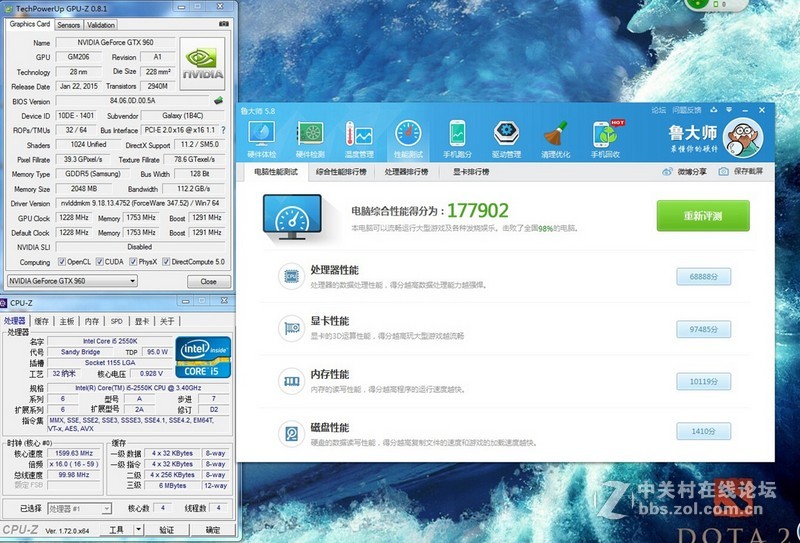The width and height of the screenshot is (800, 543).
Task: Click the BIOS Version field 84.06.0D.00.5A
Action: 133,101
